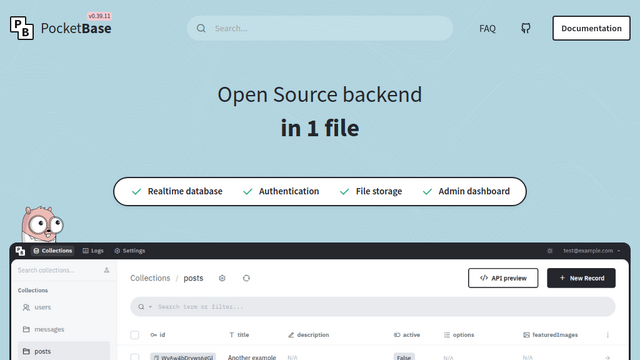
Task: Click the PocketBase wordmark
Action: click(x=76, y=28)
